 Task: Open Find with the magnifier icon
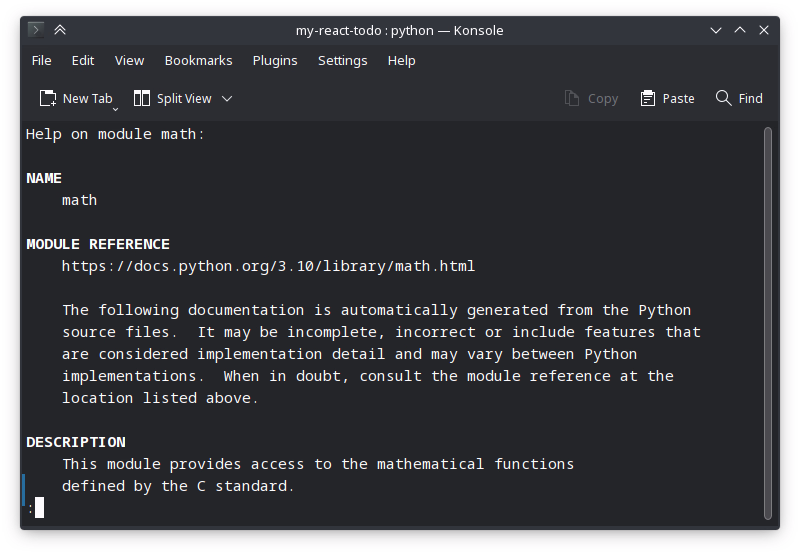[x=724, y=98]
